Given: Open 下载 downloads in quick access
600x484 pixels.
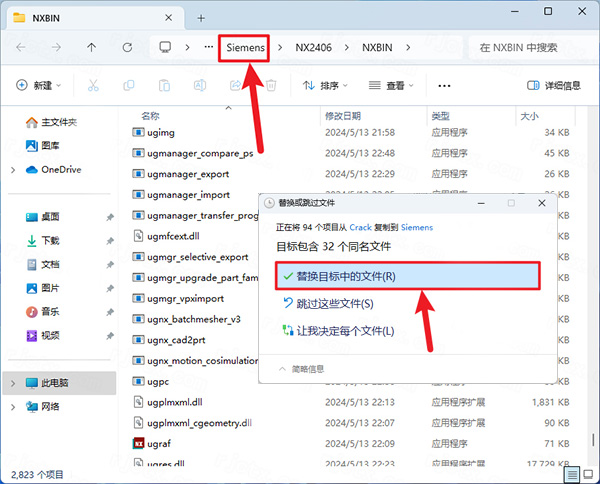Looking at the screenshot, I should pyautogui.click(x=42, y=241).
